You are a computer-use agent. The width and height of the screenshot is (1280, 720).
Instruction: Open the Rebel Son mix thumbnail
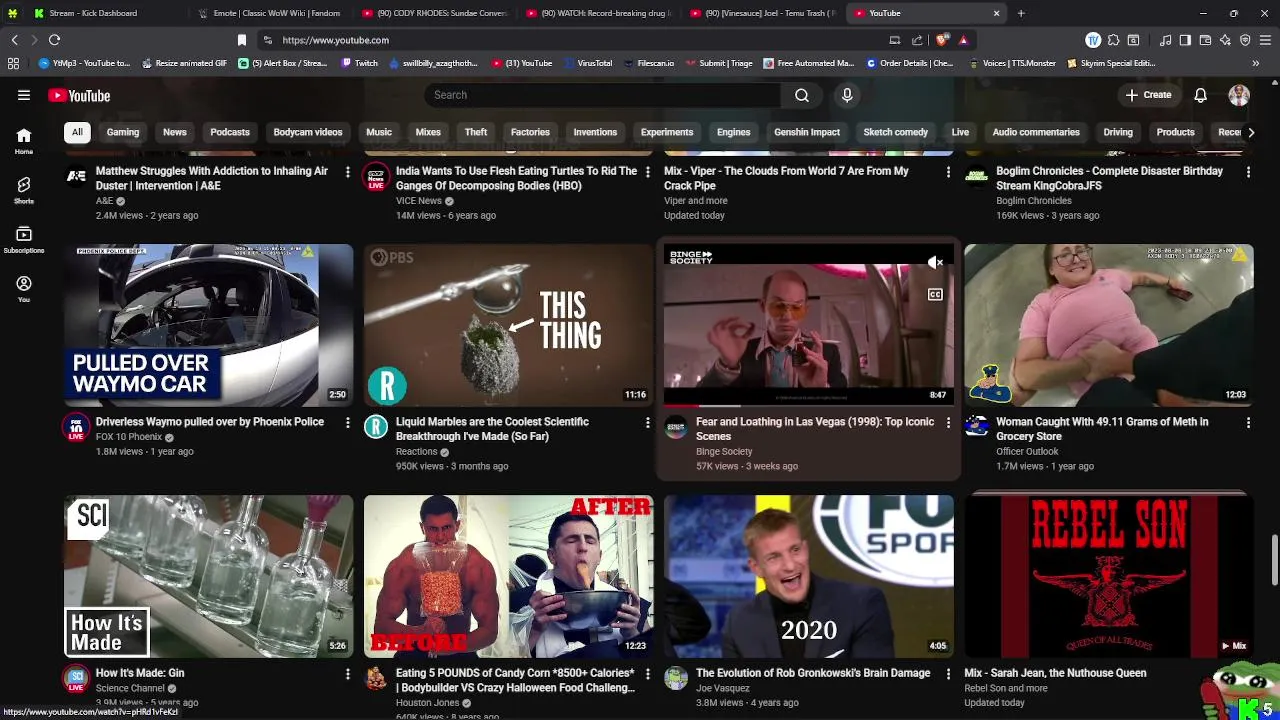[1109, 576]
